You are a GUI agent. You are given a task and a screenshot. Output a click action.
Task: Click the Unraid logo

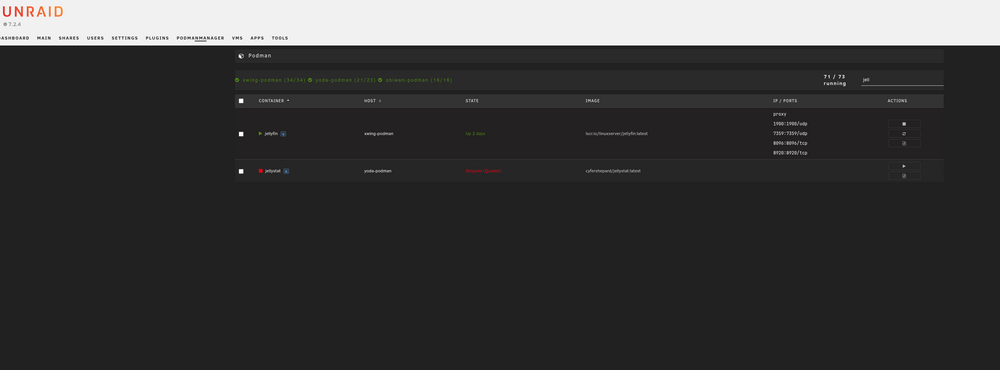(x=32, y=11)
